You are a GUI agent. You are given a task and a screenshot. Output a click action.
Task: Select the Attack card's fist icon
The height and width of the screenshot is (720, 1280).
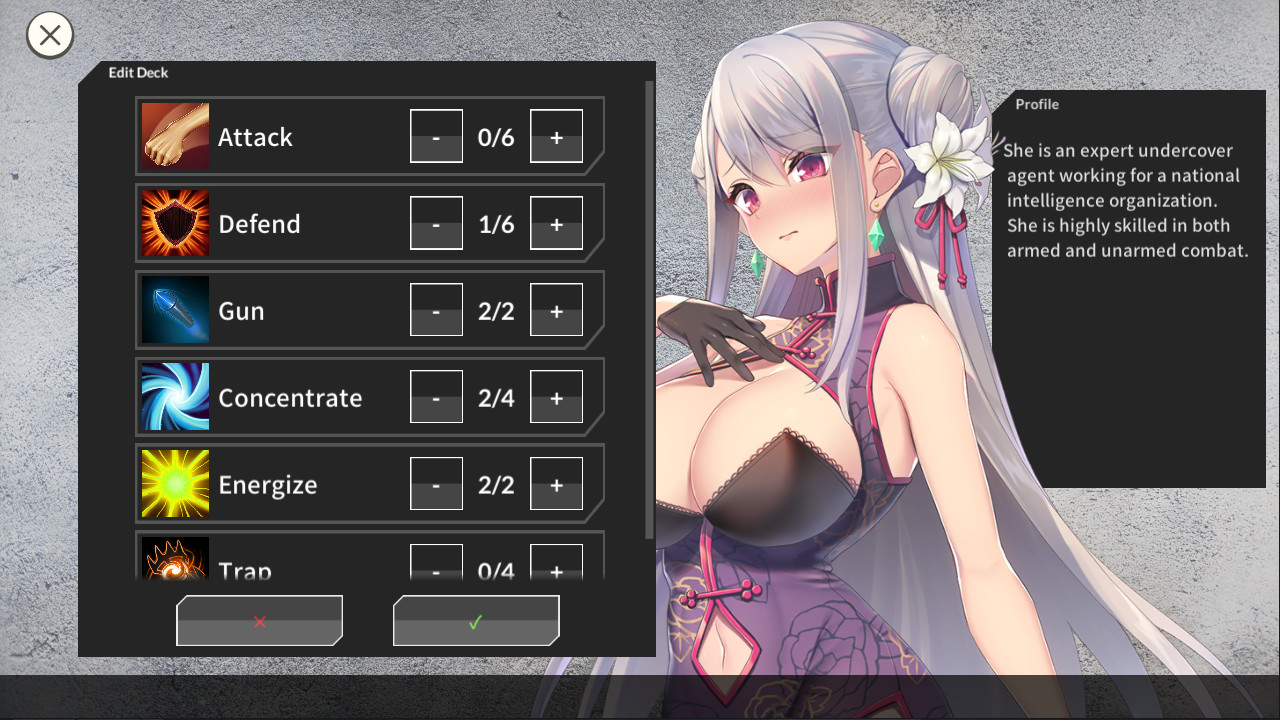pos(175,136)
